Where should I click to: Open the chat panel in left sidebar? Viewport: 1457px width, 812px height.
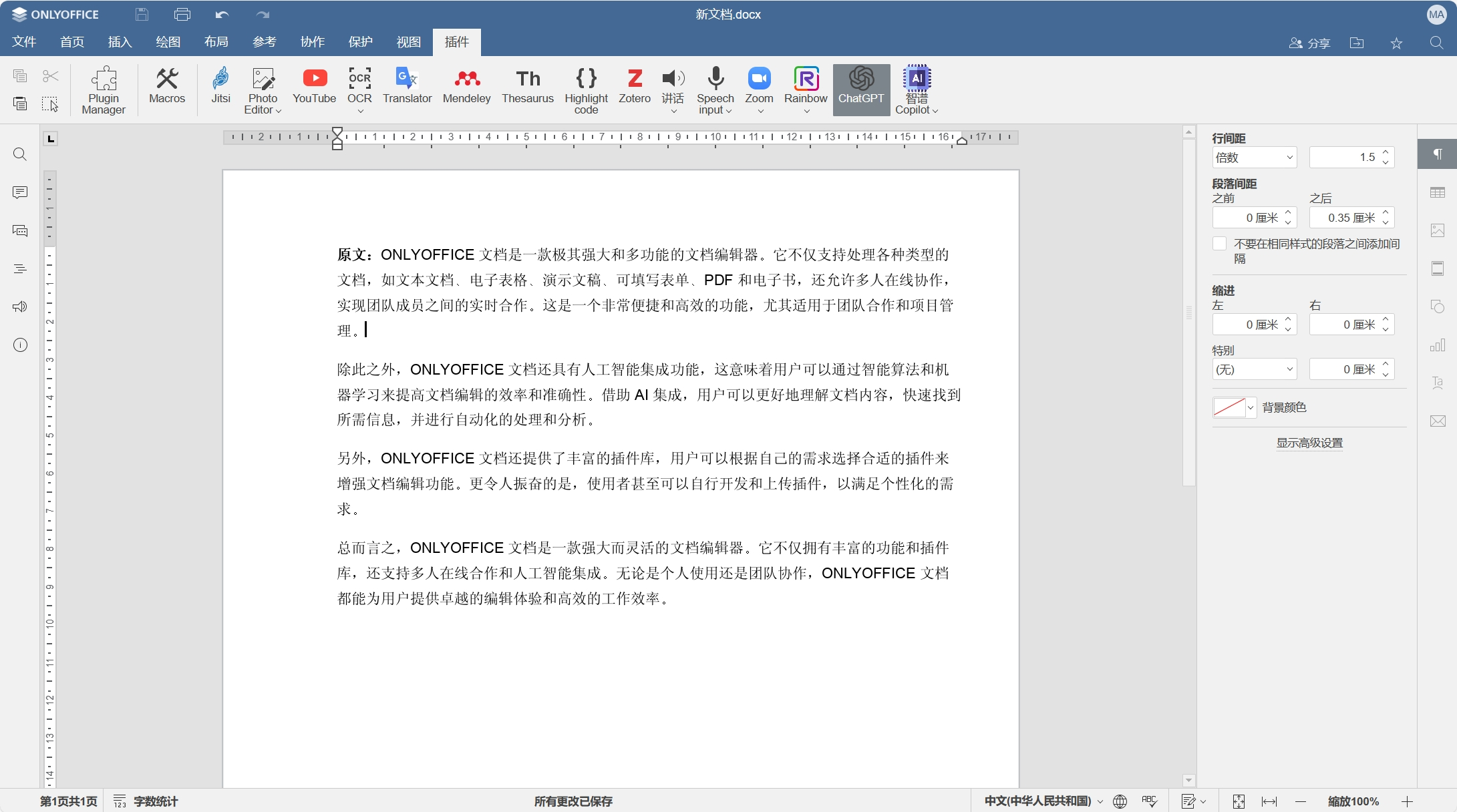click(20, 230)
